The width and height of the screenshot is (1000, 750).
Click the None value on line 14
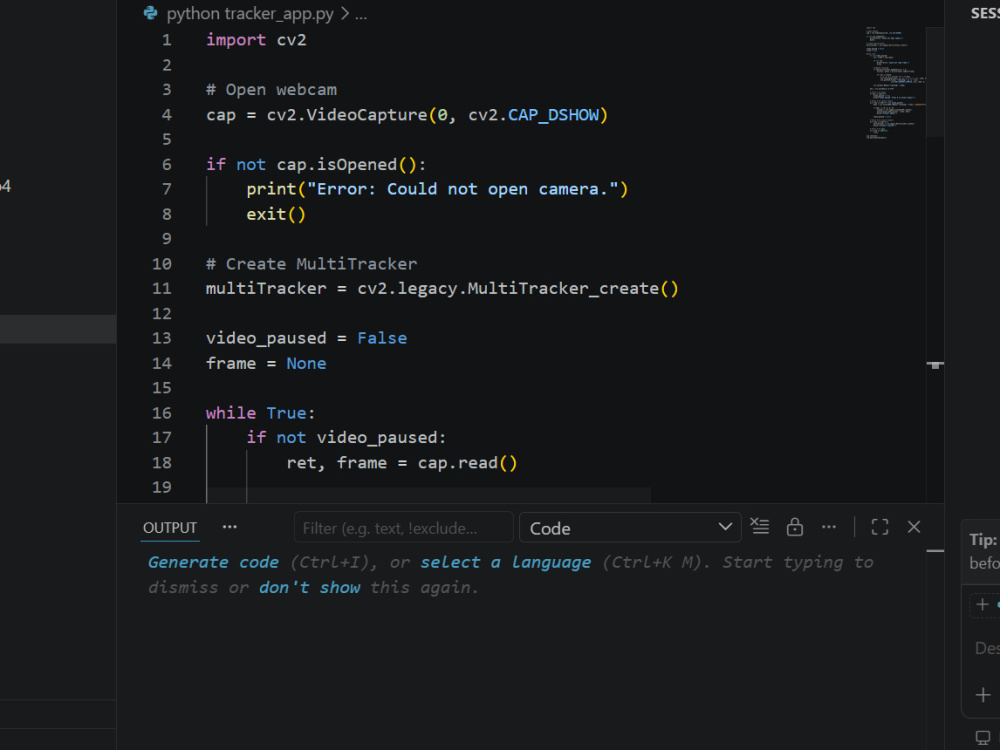tap(306, 364)
